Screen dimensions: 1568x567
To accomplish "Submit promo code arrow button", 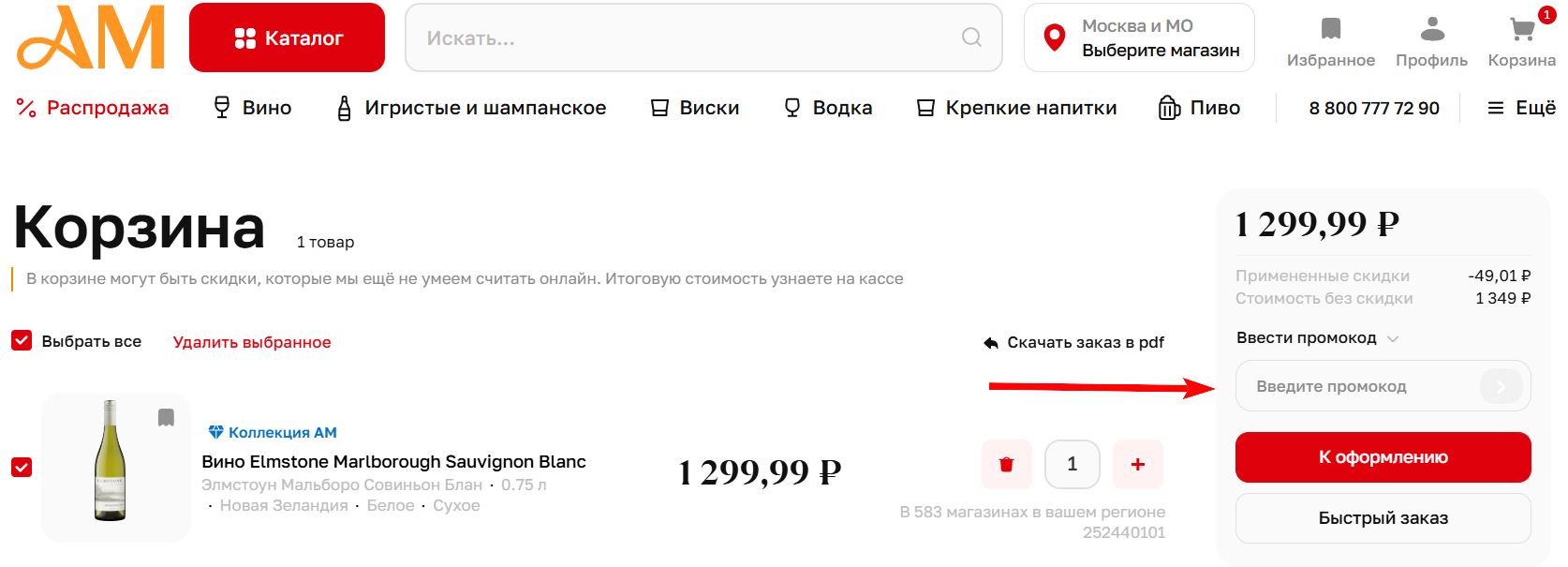I will coord(1501,386).
